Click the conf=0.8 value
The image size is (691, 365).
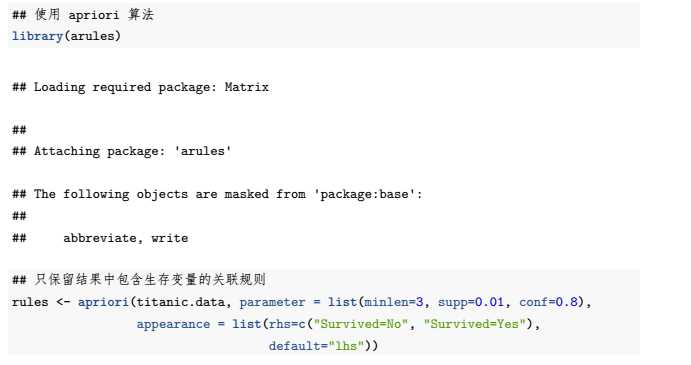click(x=548, y=302)
